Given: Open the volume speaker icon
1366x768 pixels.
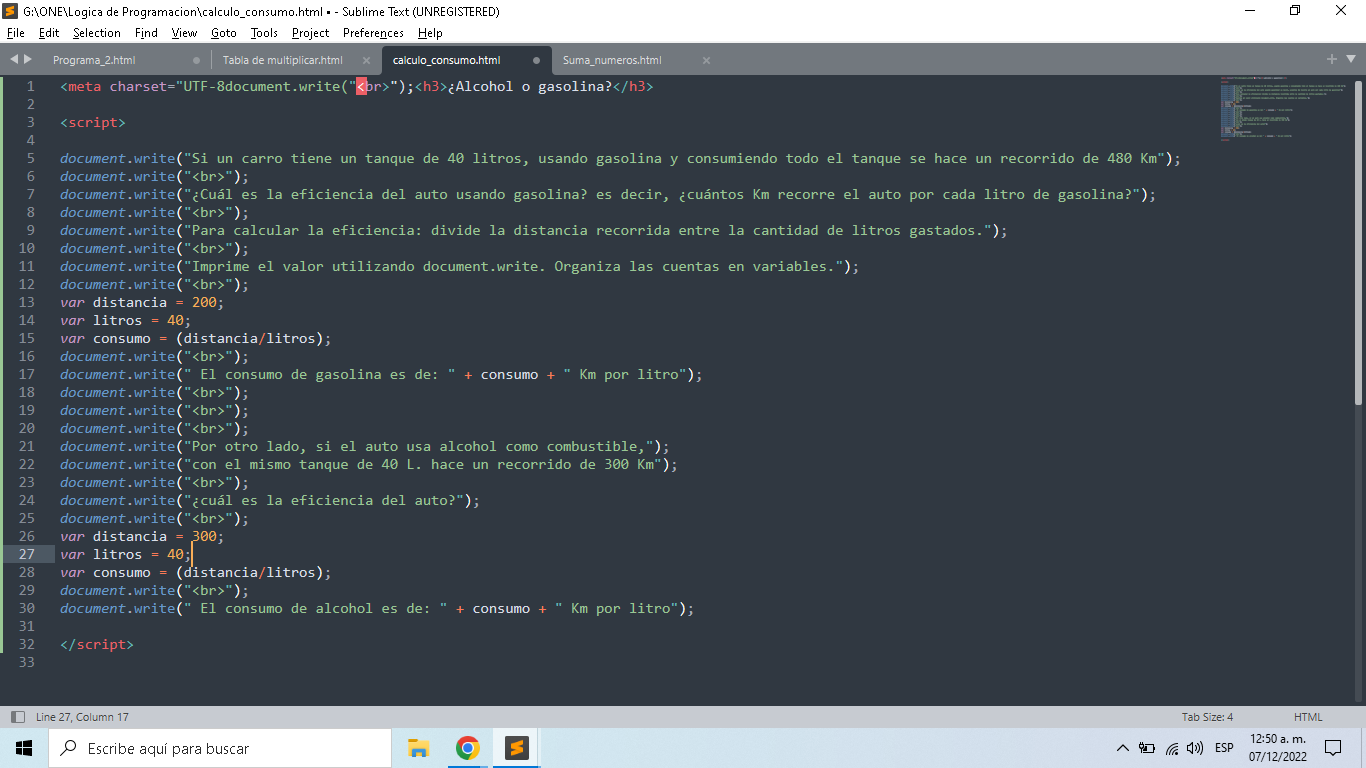Looking at the screenshot, I should coord(1195,748).
